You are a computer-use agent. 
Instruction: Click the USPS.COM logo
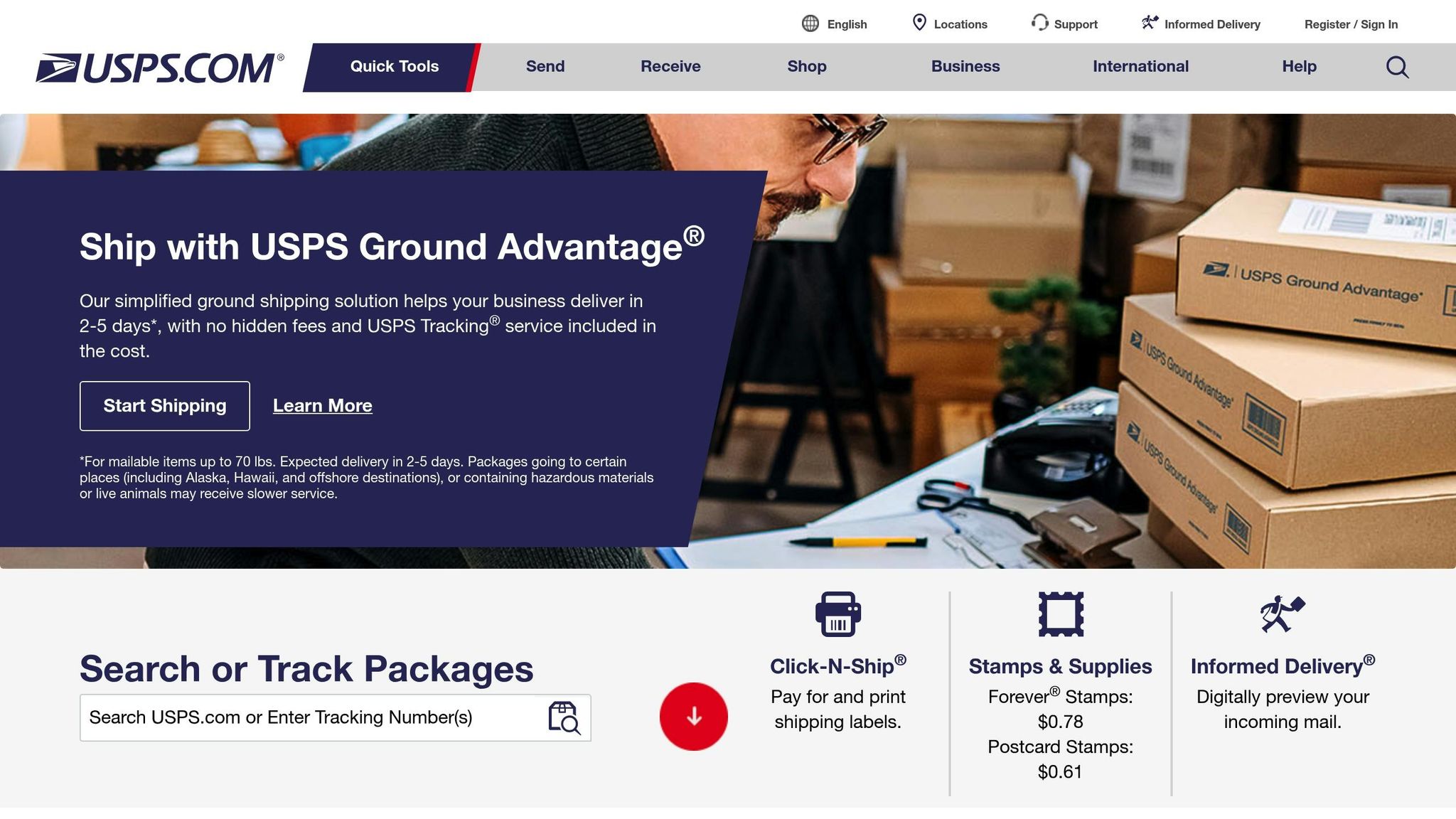tap(160, 66)
